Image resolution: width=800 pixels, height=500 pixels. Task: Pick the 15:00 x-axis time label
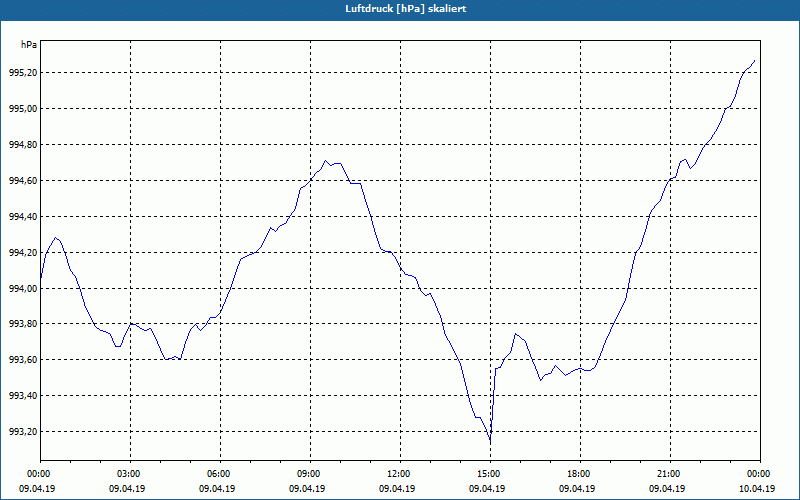click(x=488, y=474)
